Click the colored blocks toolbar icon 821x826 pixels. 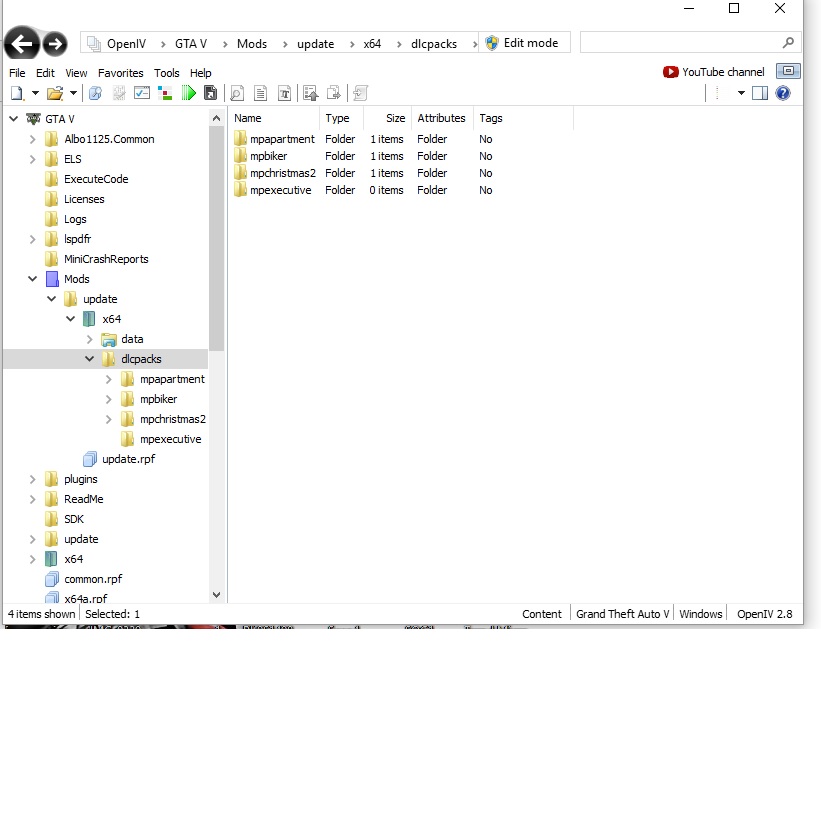[x=165, y=93]
